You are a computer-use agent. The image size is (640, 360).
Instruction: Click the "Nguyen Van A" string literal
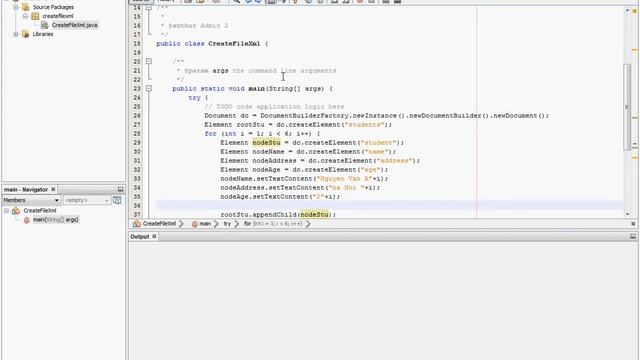pos(344,178)
